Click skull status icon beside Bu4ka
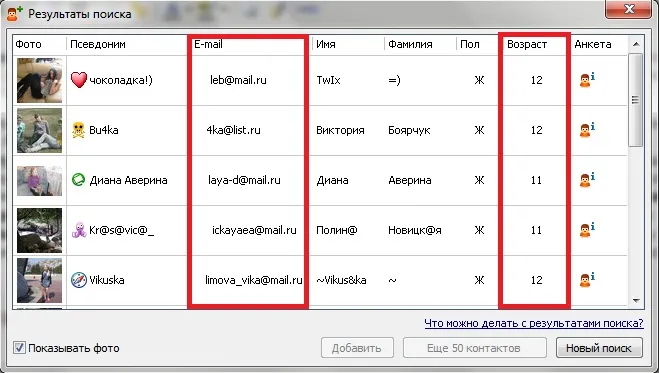Image resolution: width=659 pixels, height=373 pixels. pyautogui.click(x=78, y=130)
